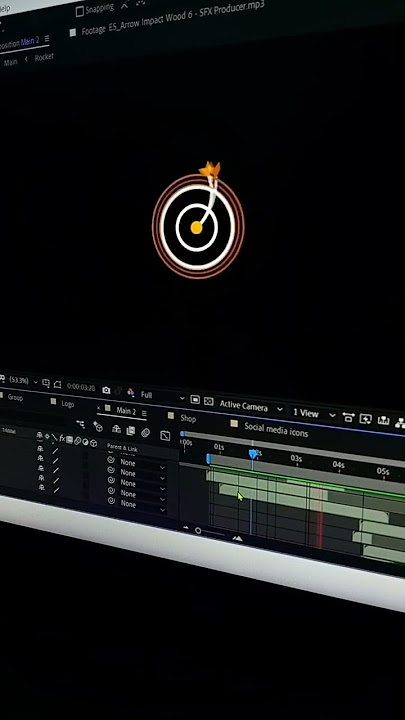
Task: Click the pick whip icon on the bottom layer row
Action: pos(111,501)
